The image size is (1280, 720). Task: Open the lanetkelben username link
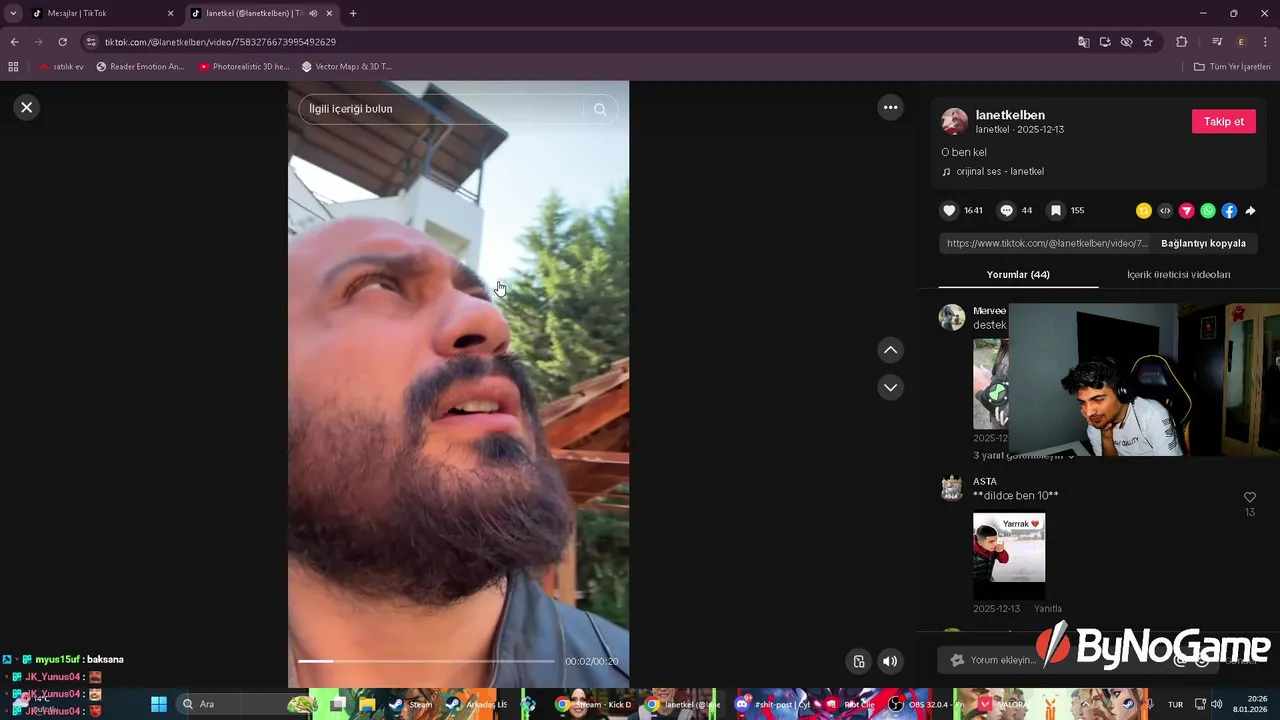pos(1010,115)
